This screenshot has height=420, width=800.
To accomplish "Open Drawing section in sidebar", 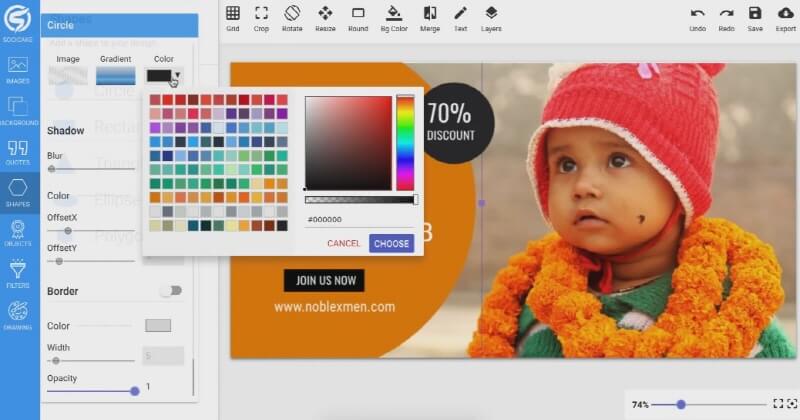I will tap(18, 315).
